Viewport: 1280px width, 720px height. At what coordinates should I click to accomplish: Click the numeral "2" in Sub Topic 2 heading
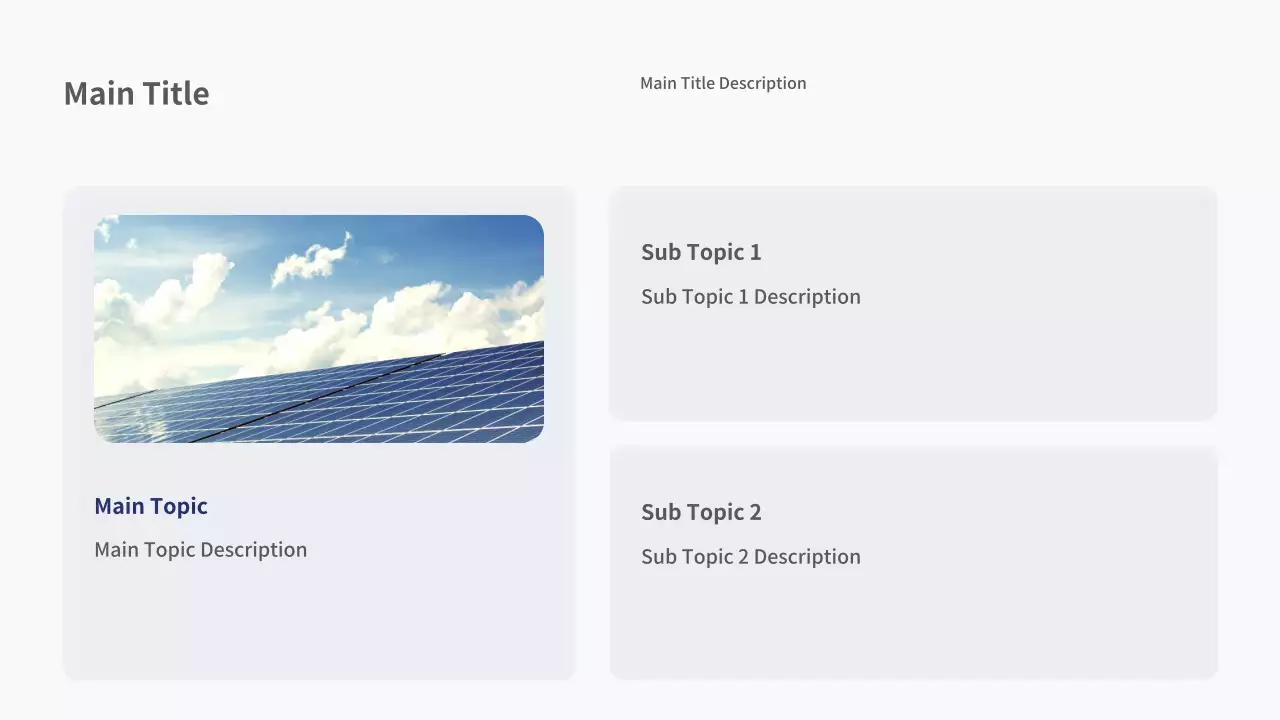(755, 512)
